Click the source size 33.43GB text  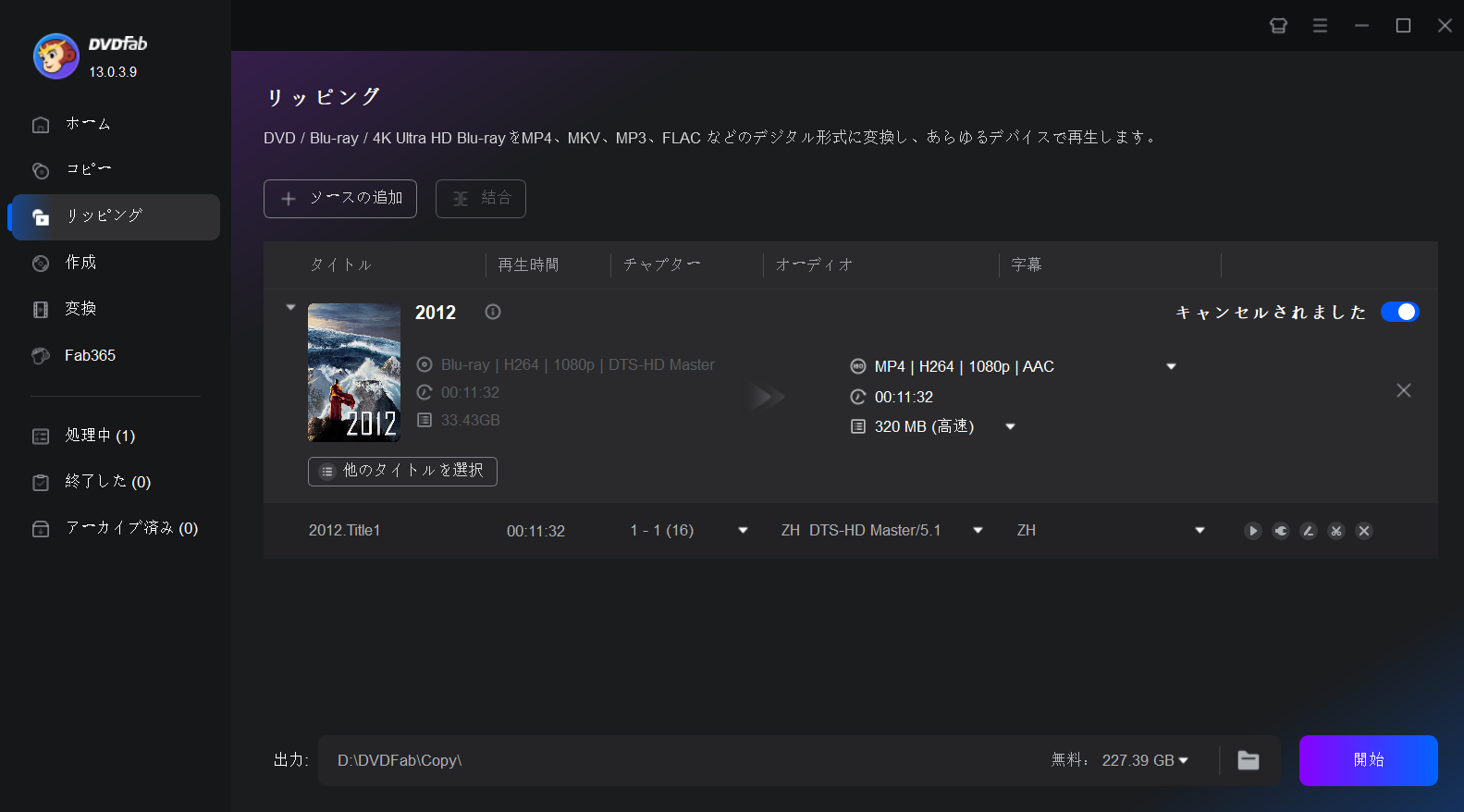coord(470,421)
